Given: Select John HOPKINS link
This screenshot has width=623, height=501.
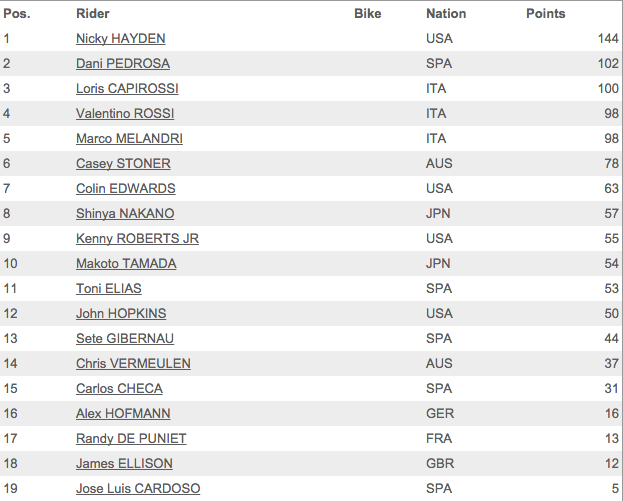Looking at the screenshot, I should (121, 314).
